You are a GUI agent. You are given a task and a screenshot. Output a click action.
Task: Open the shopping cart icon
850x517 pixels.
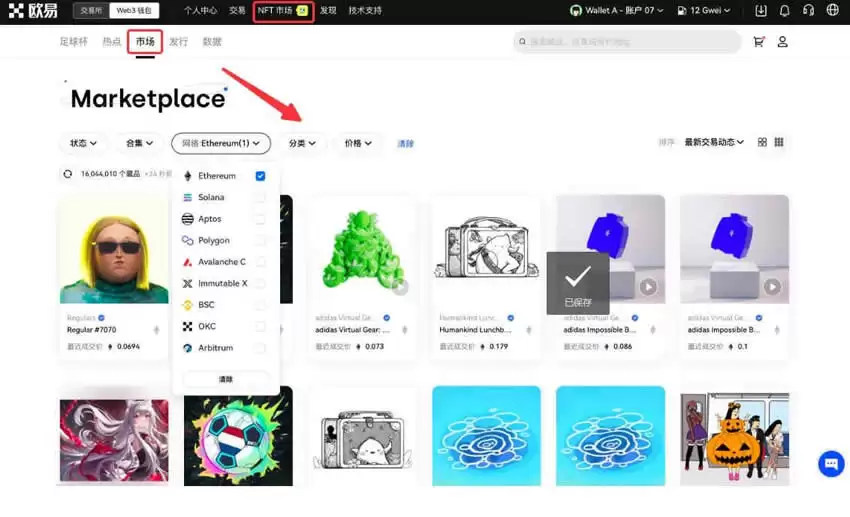coord(759,42)
